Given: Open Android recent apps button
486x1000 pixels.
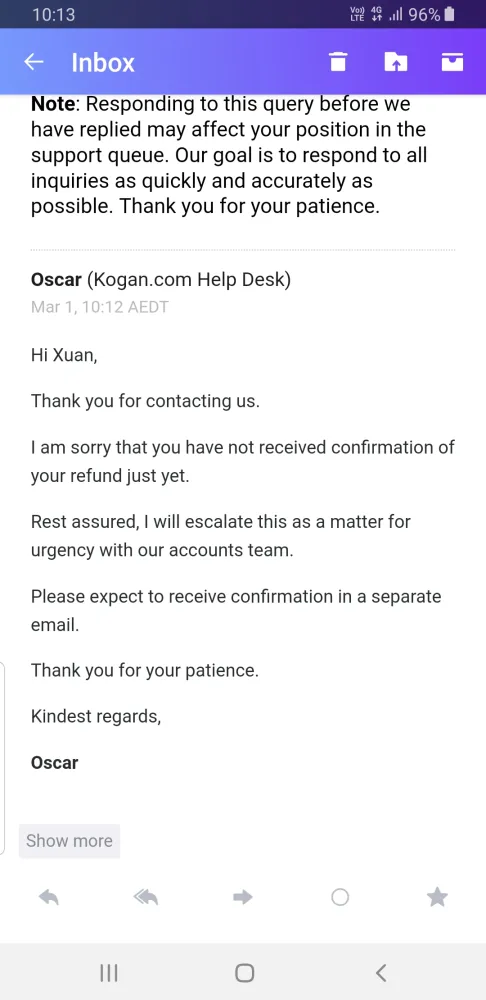Looking at the screenshot, I should (109, 973).
